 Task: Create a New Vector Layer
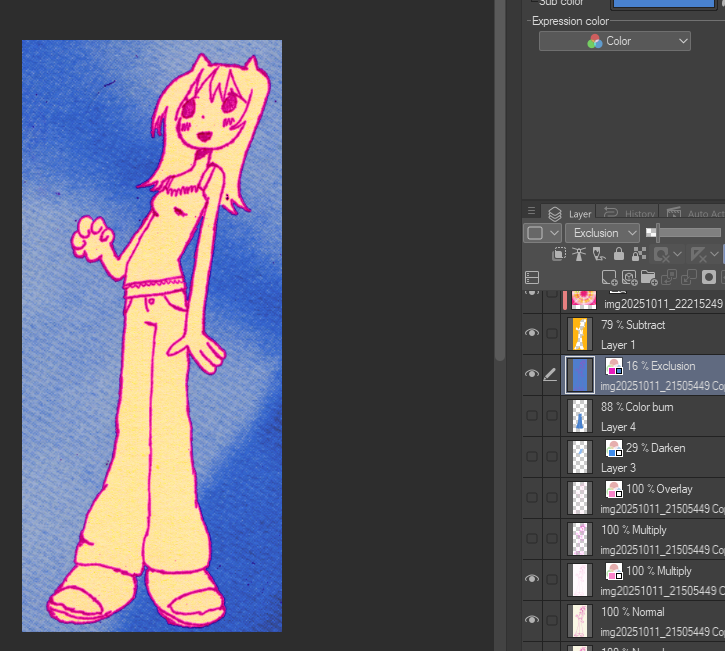629,277
